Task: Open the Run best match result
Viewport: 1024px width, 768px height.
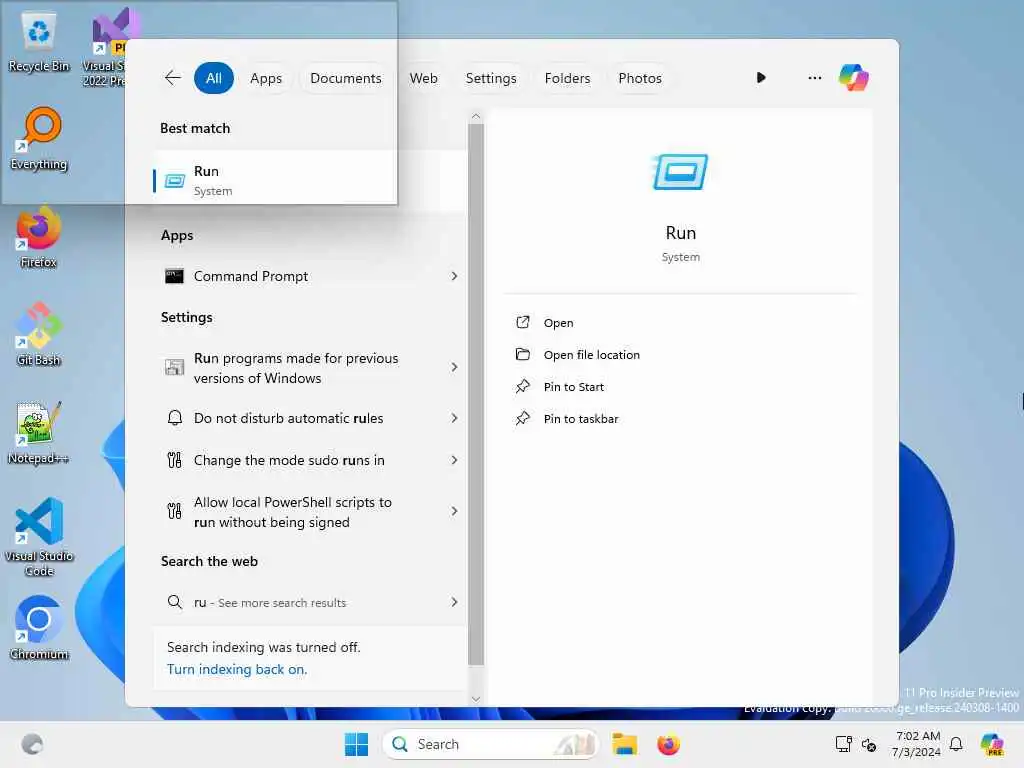Action: [310, 180]
